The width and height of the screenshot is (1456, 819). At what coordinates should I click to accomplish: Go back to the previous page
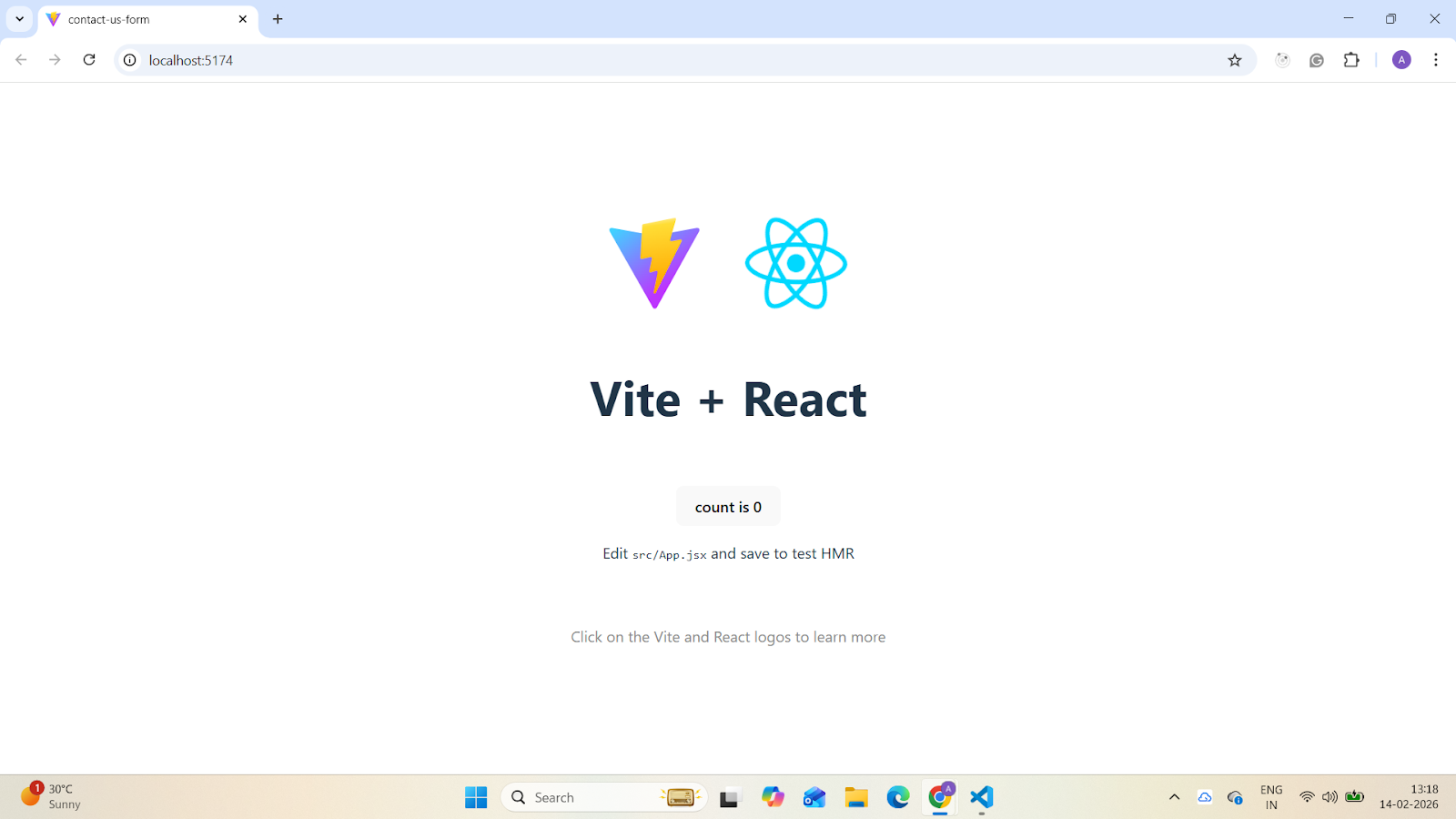[x=21, y=60]
